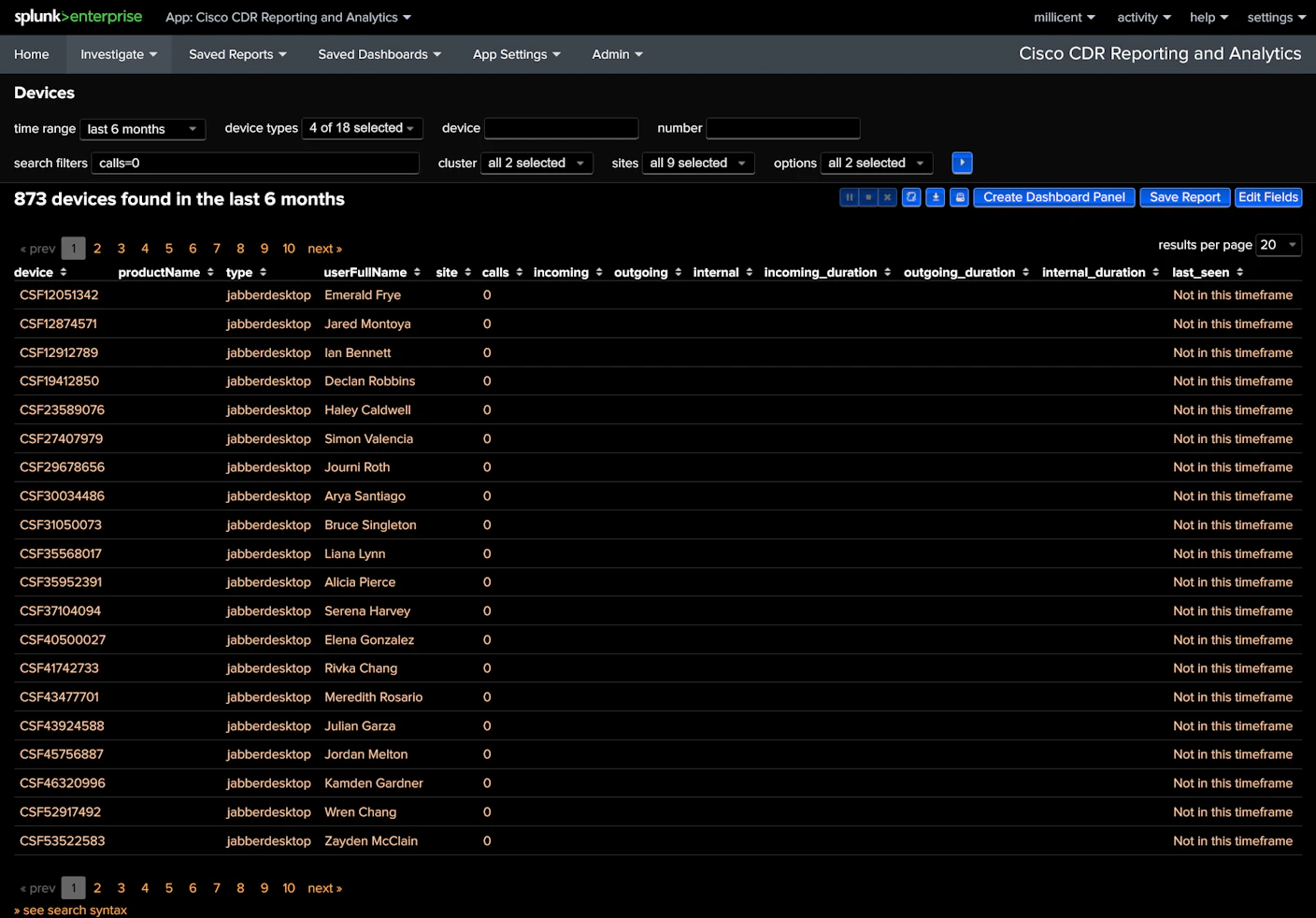Click next in the top pagination
The height and width of the screenshot is (918, 1316).
[x=324, y=249]
